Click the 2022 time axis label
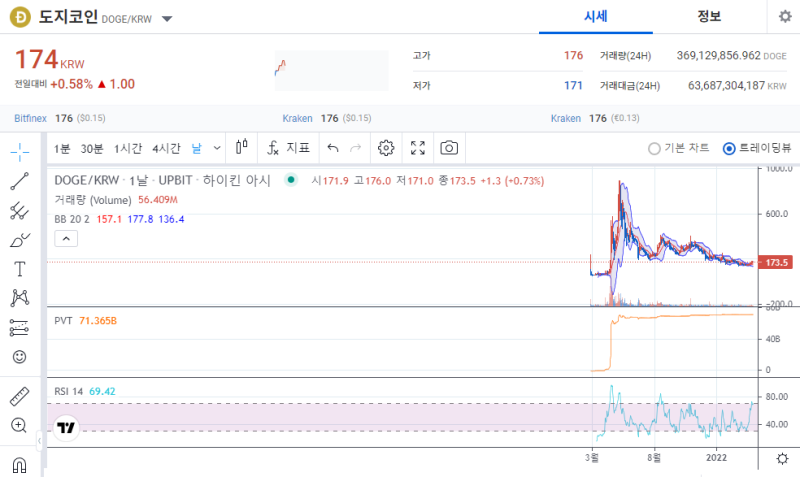Screen dimensions: 800x477 716,458
